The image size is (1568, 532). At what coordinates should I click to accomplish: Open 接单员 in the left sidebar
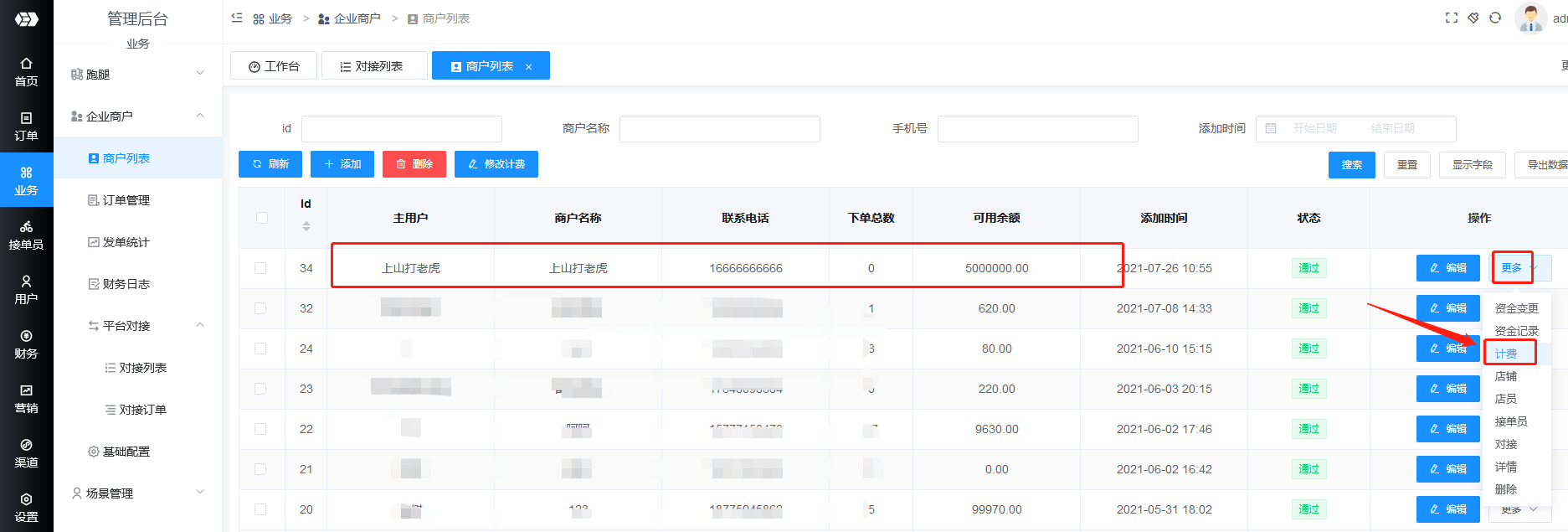pyautogui.click(x=26, y=235)
